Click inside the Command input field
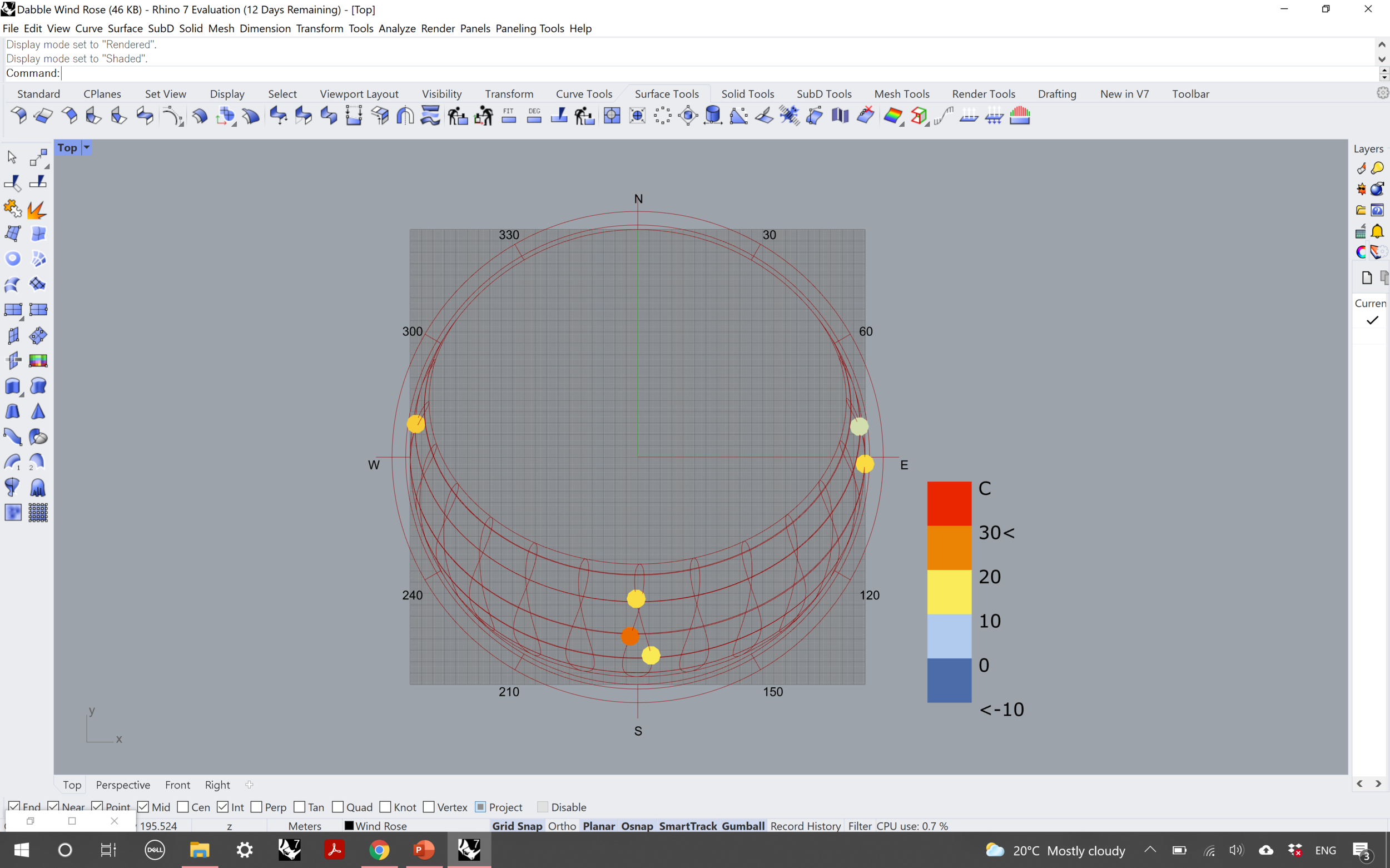Image resolution: width=1390 pixels, height=868 pixels. pos(172,73)
